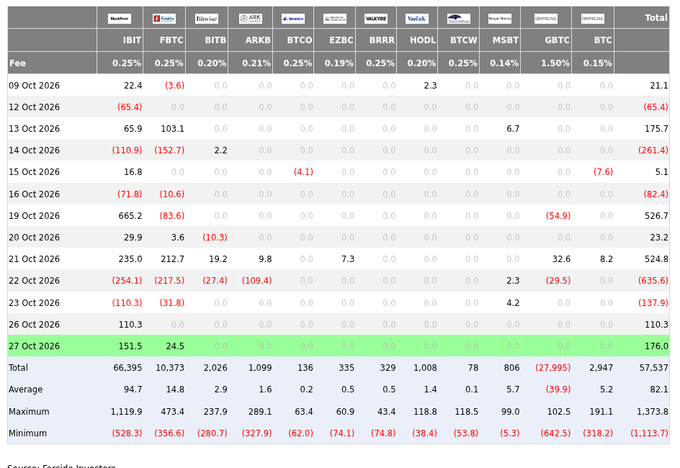Click the VanEck logo above HODL
The width and height of the screenshot is (680, 468).
coord(417,19)
